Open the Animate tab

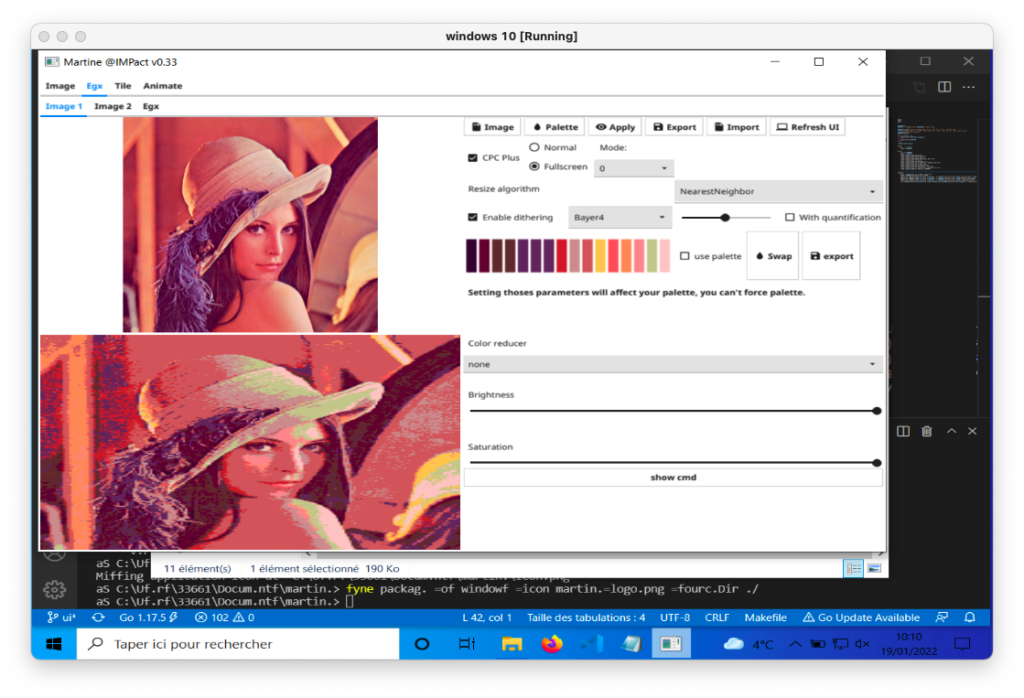click(163, 86)
